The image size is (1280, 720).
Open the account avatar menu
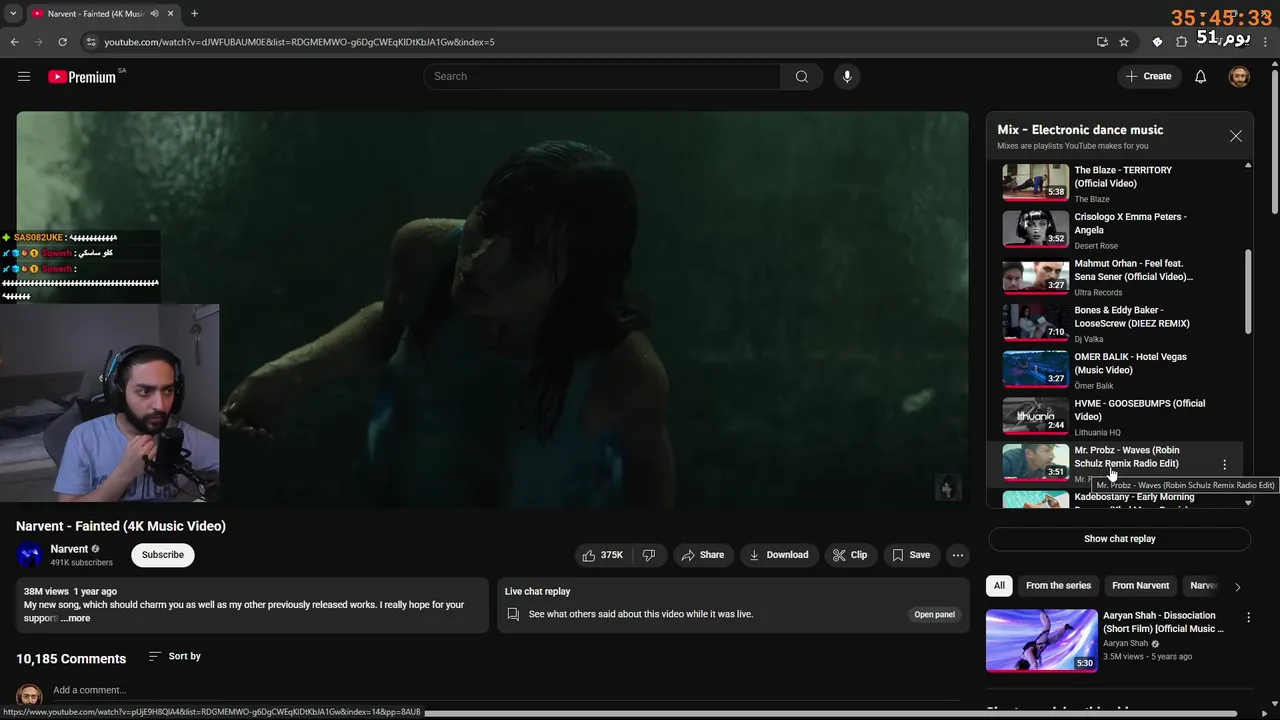1239,77
